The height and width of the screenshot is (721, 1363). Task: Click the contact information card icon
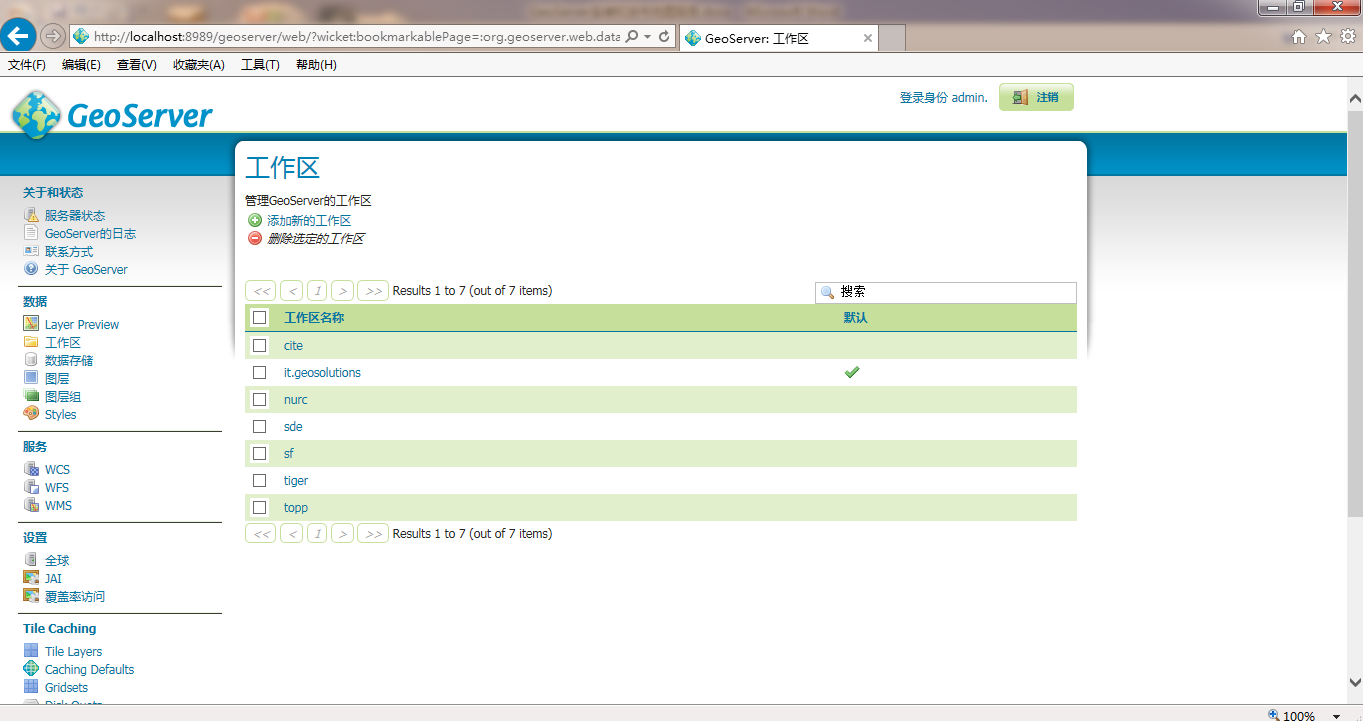31,251
